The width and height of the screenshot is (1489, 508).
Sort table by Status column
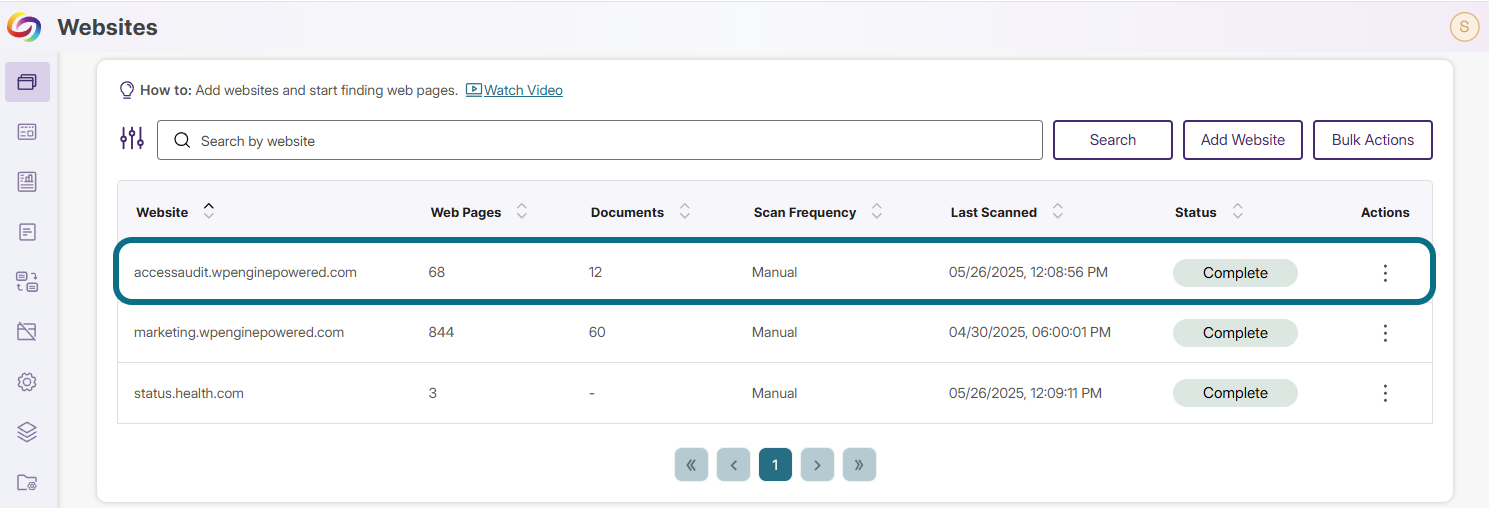[1238, 211]
